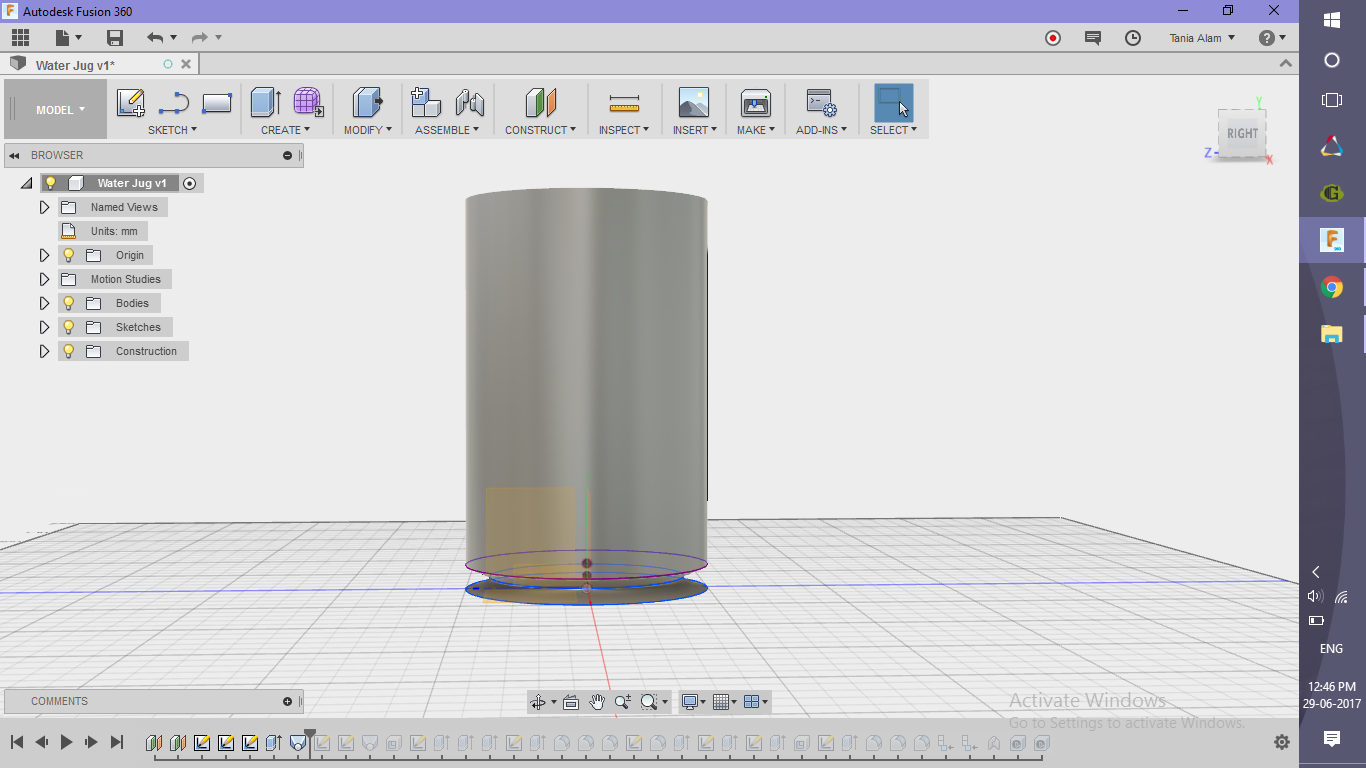Click the Scripts and Add-Ins icon
The image size is (1366, 768).
[x=821, y=102]
